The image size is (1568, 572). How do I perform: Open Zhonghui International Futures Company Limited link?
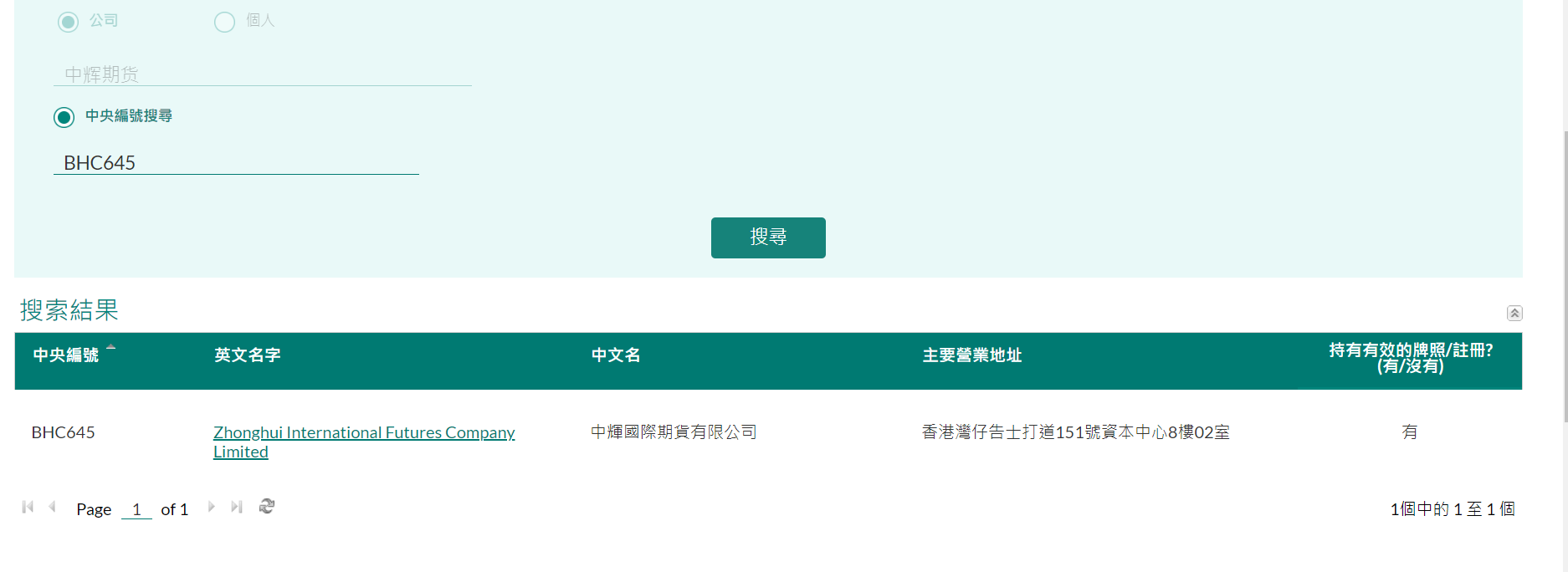click(364, 442)
